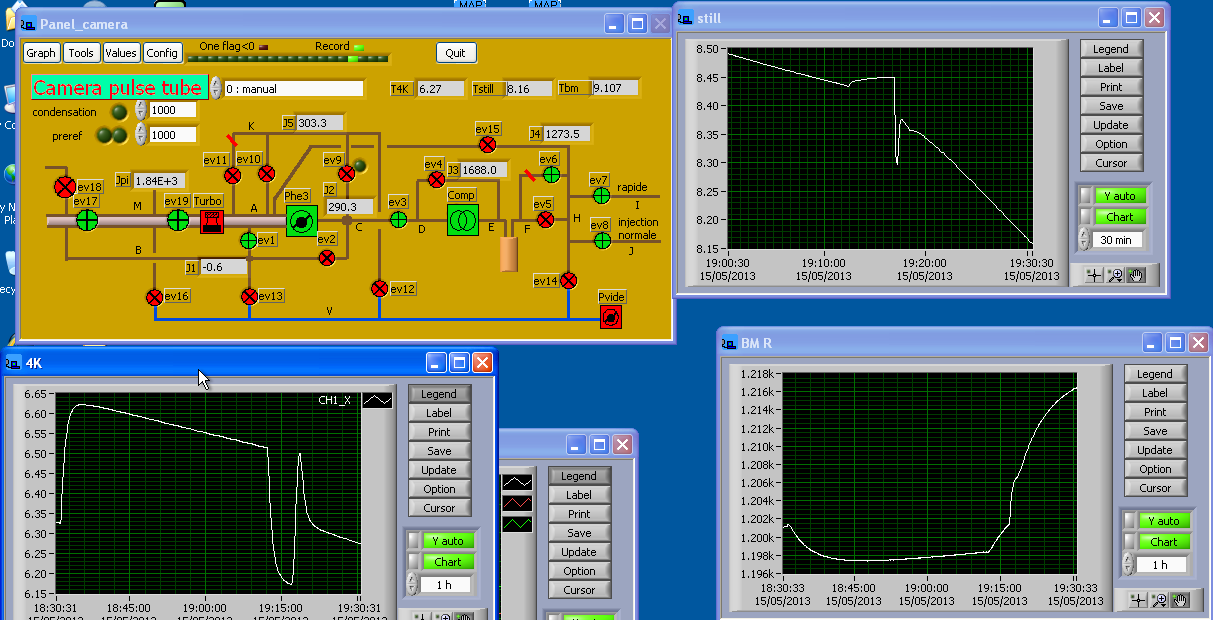Select pan hand tool in still graph
The height and width of the screenshot is (620, 1213).
pos(1136,275)
